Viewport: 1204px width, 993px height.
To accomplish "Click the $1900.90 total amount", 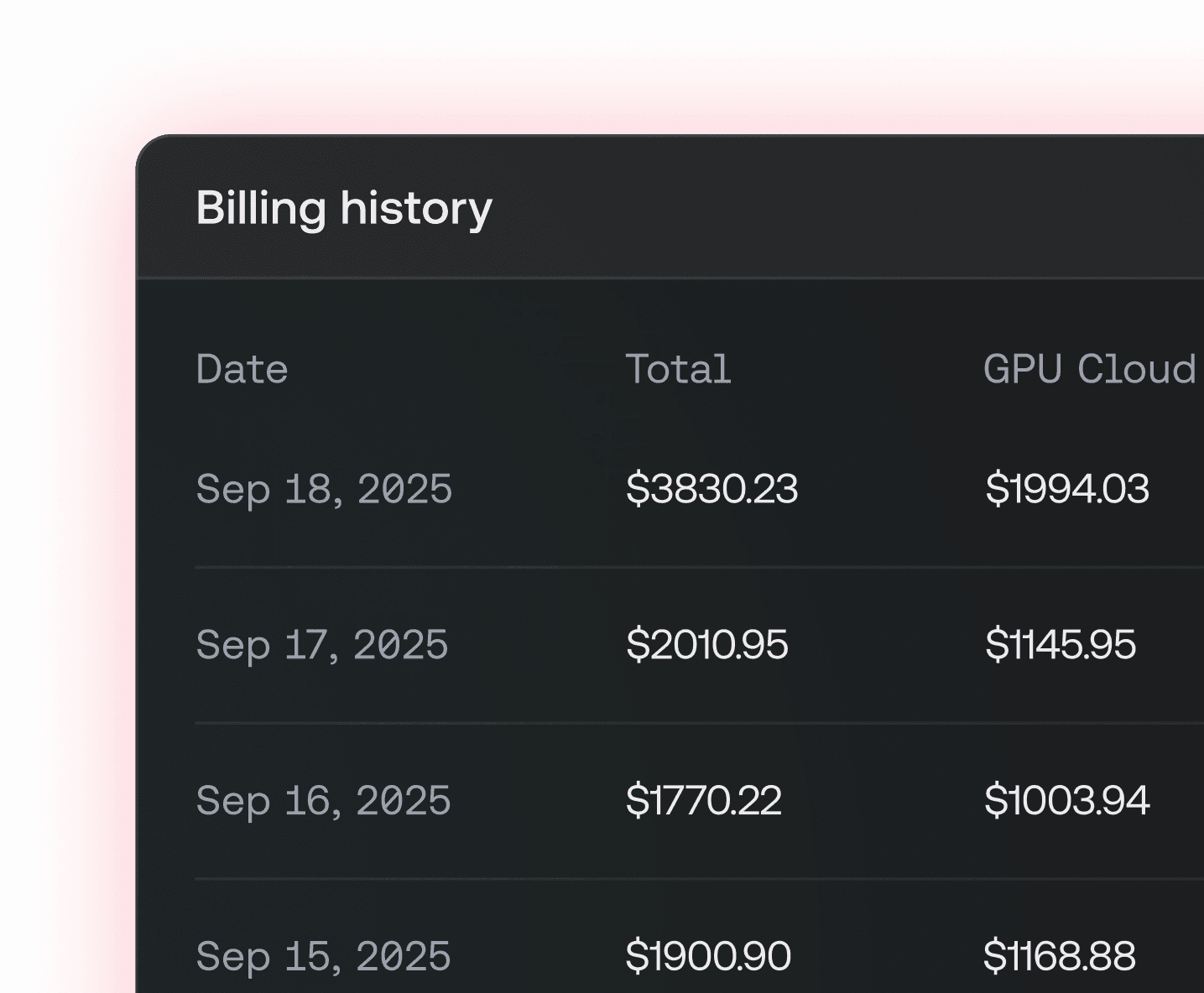I will coord(708,955).
